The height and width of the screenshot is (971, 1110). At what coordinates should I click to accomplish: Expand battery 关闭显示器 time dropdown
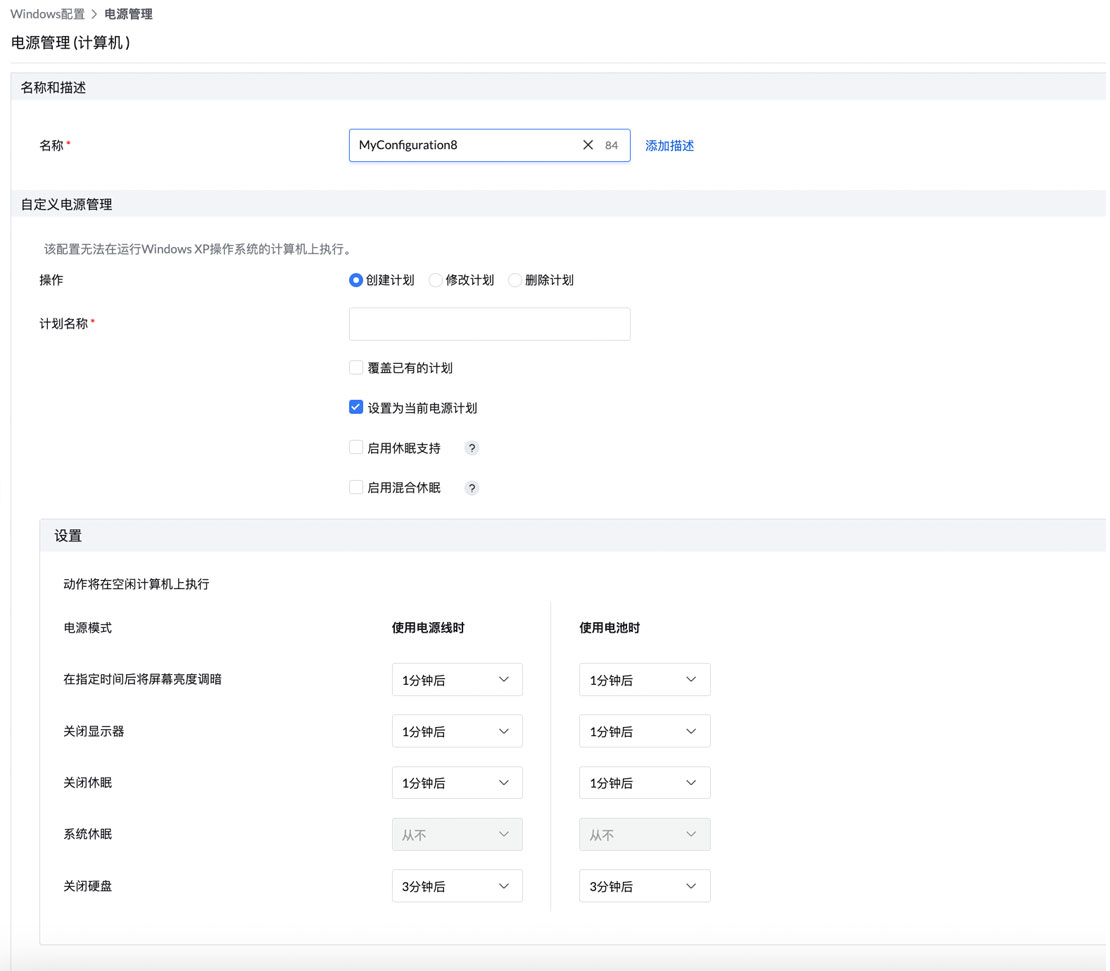tap(644, 731)
